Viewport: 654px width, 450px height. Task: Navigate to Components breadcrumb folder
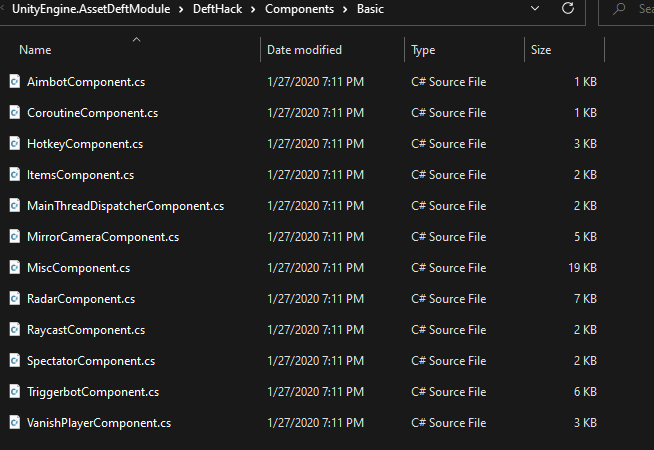coord(299,9)
